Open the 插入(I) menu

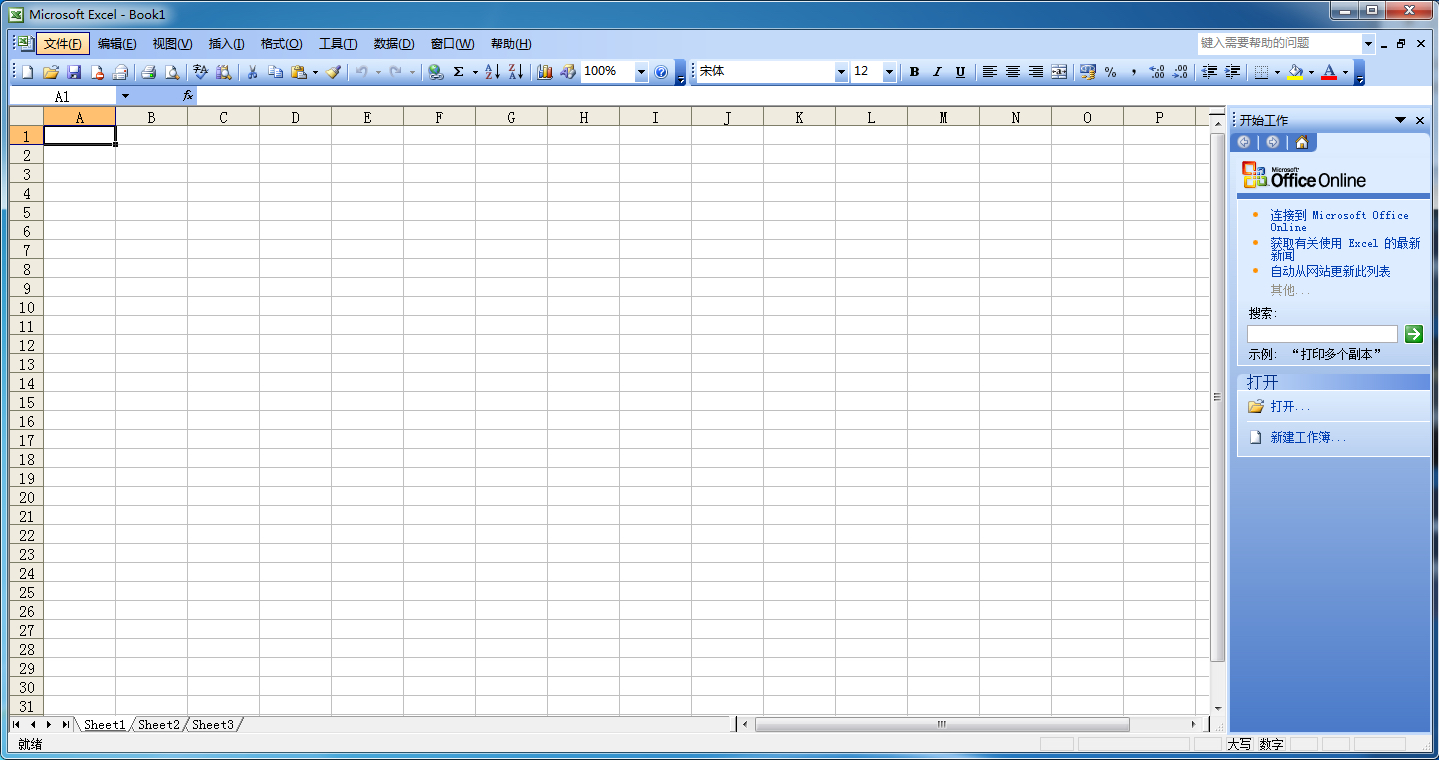click(x=226, y=44)
